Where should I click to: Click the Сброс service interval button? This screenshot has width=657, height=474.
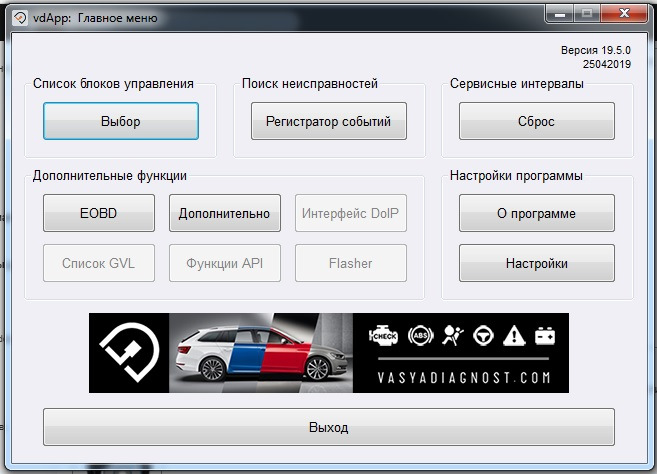(537, 121)
